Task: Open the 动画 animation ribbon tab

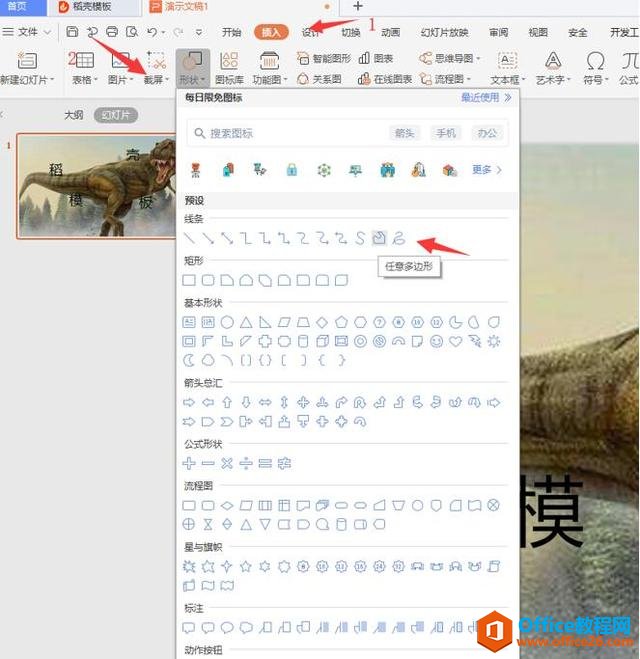Action: pyautogui.click(x=390, y=32)
